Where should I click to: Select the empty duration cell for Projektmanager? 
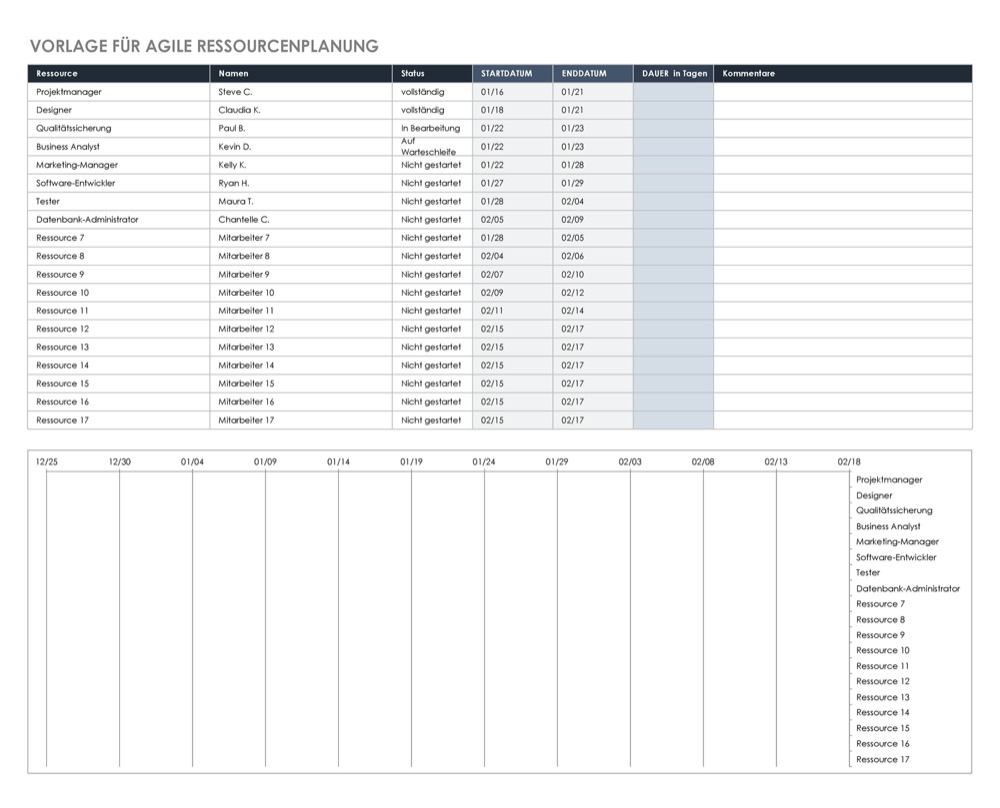click(673, 92)
